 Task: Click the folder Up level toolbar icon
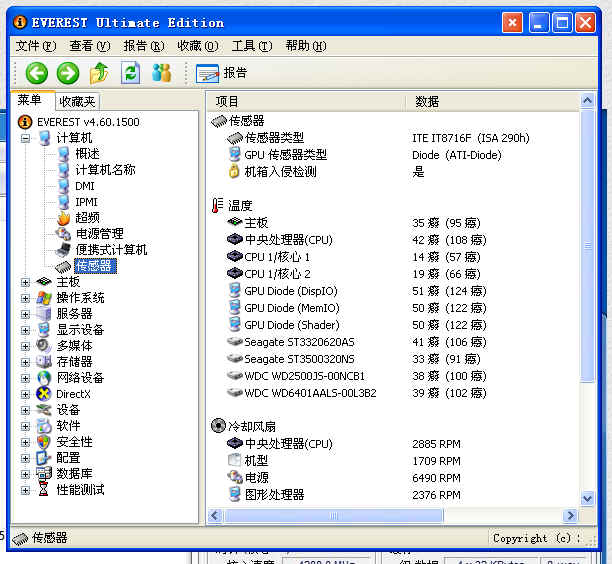pyautogui.click(x=99, y=73)
